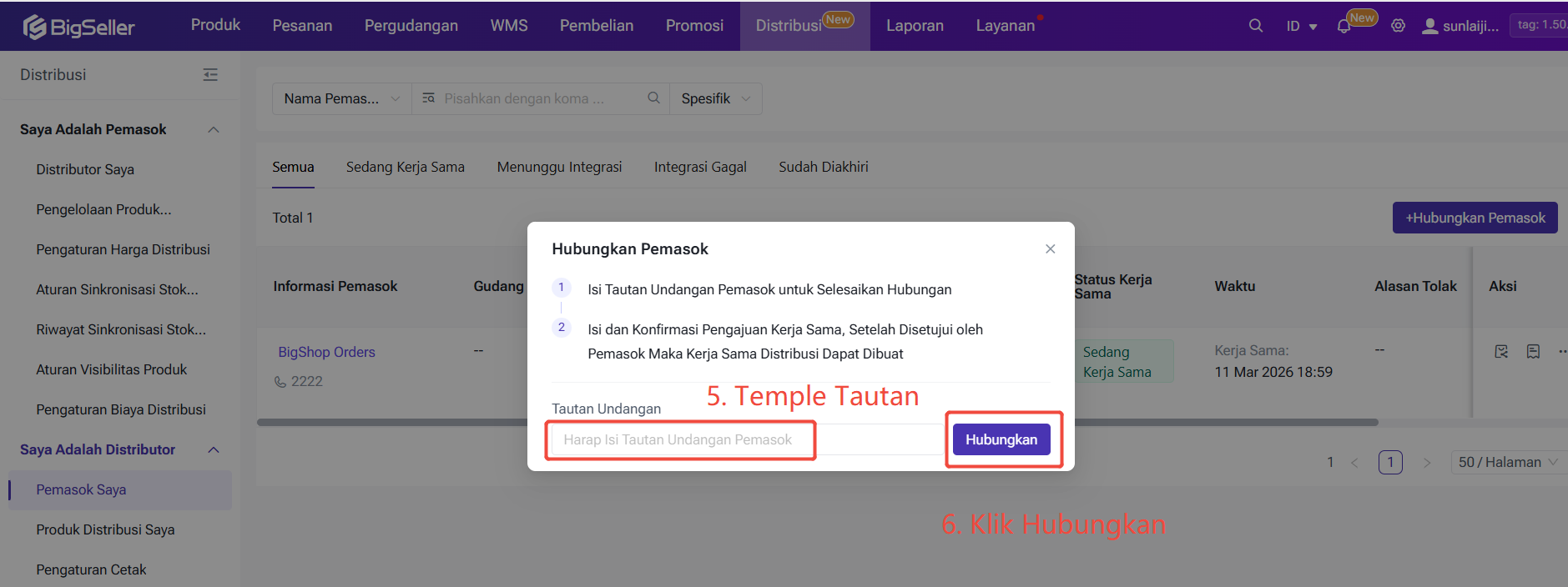This screenshot has width=1568, height=587.
Task: Open the Distribusi menu
Action: [x=804, y=25]
